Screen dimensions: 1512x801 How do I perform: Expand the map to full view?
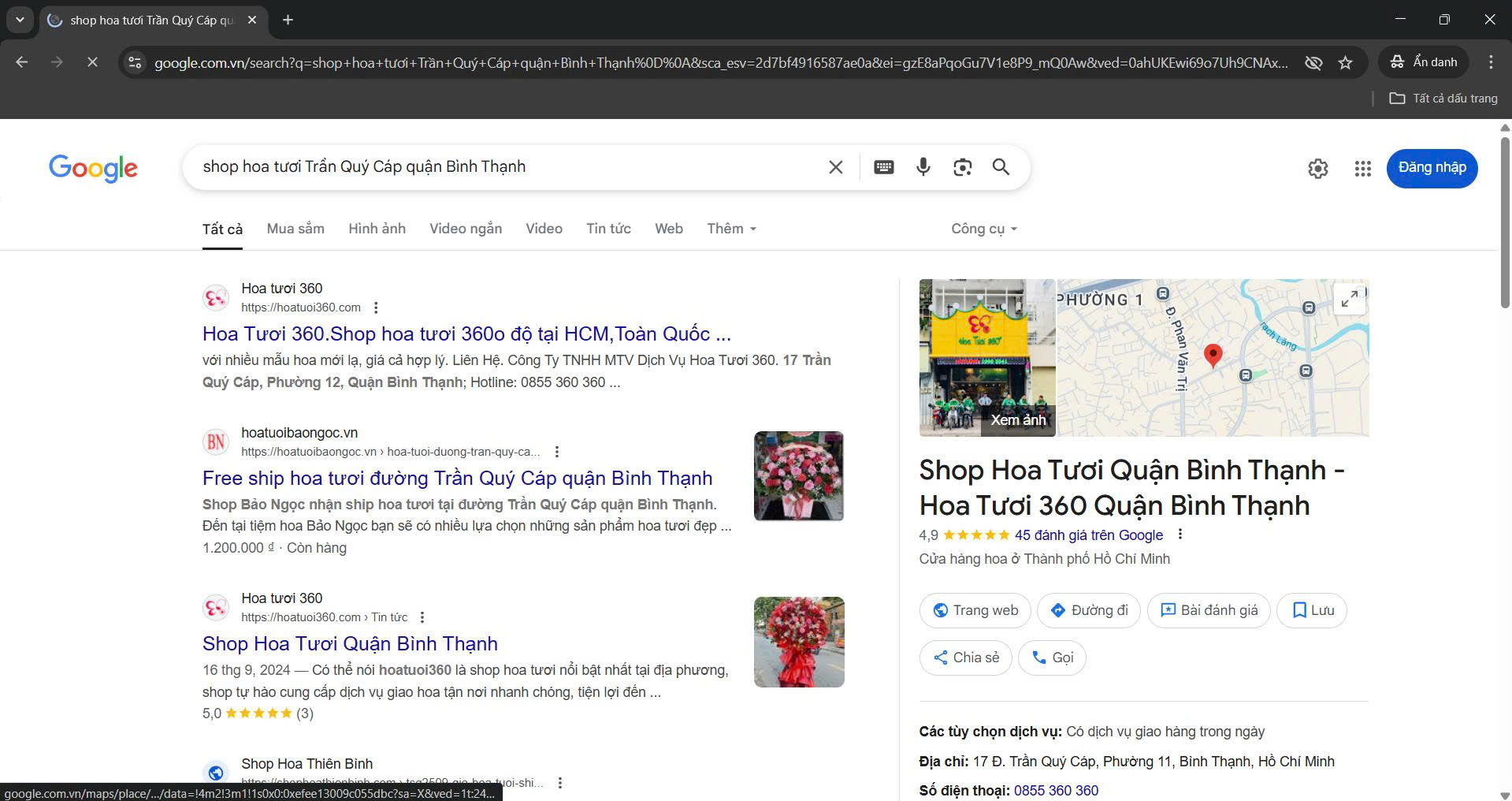(x=1350, y=299)
